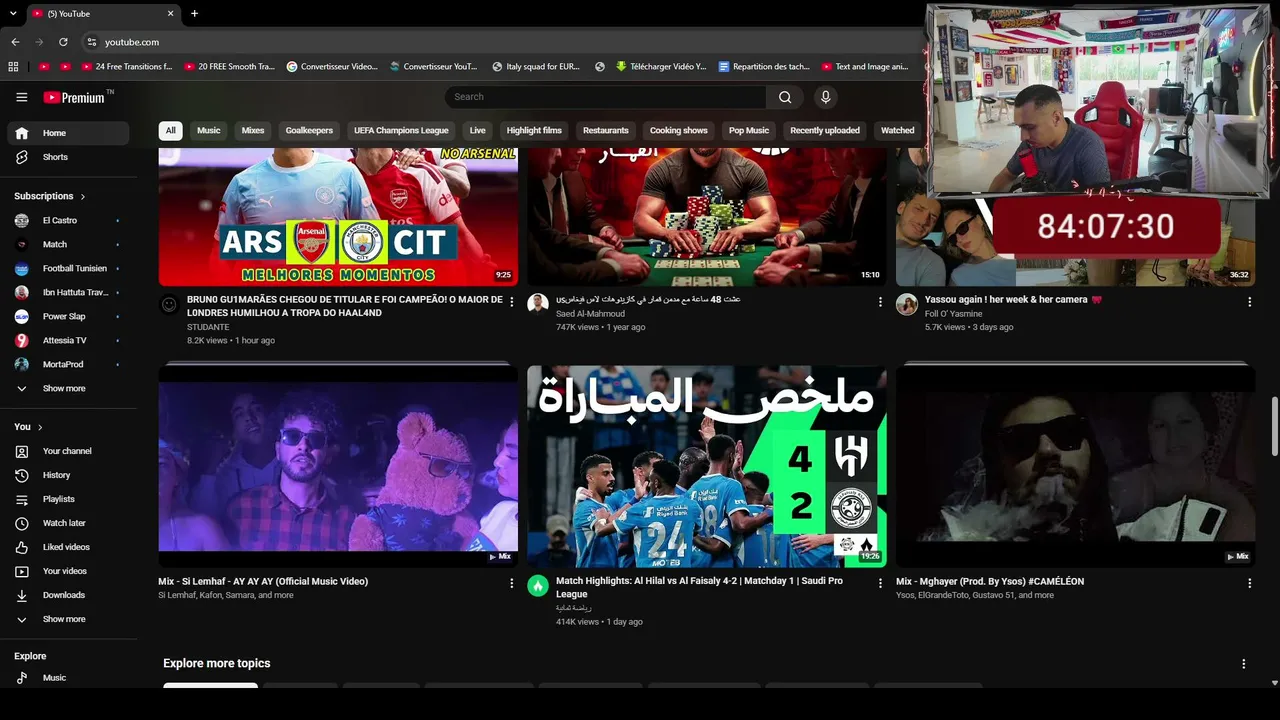
Task: Go to Home in the sidebar
Action: (68, 133)
